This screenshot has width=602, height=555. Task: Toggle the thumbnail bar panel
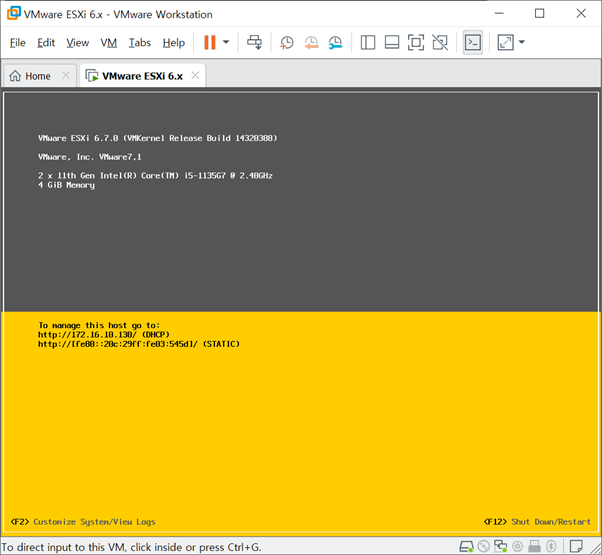[x=392, y=42]
